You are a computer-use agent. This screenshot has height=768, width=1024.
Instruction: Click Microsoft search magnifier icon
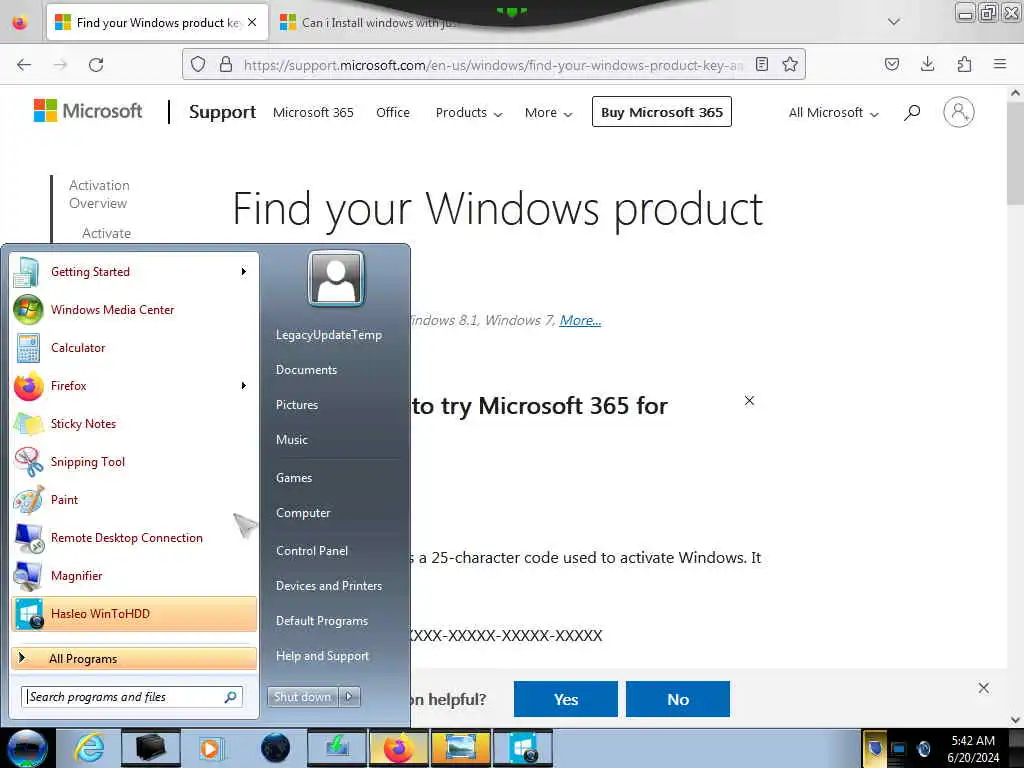coord(912,112)
